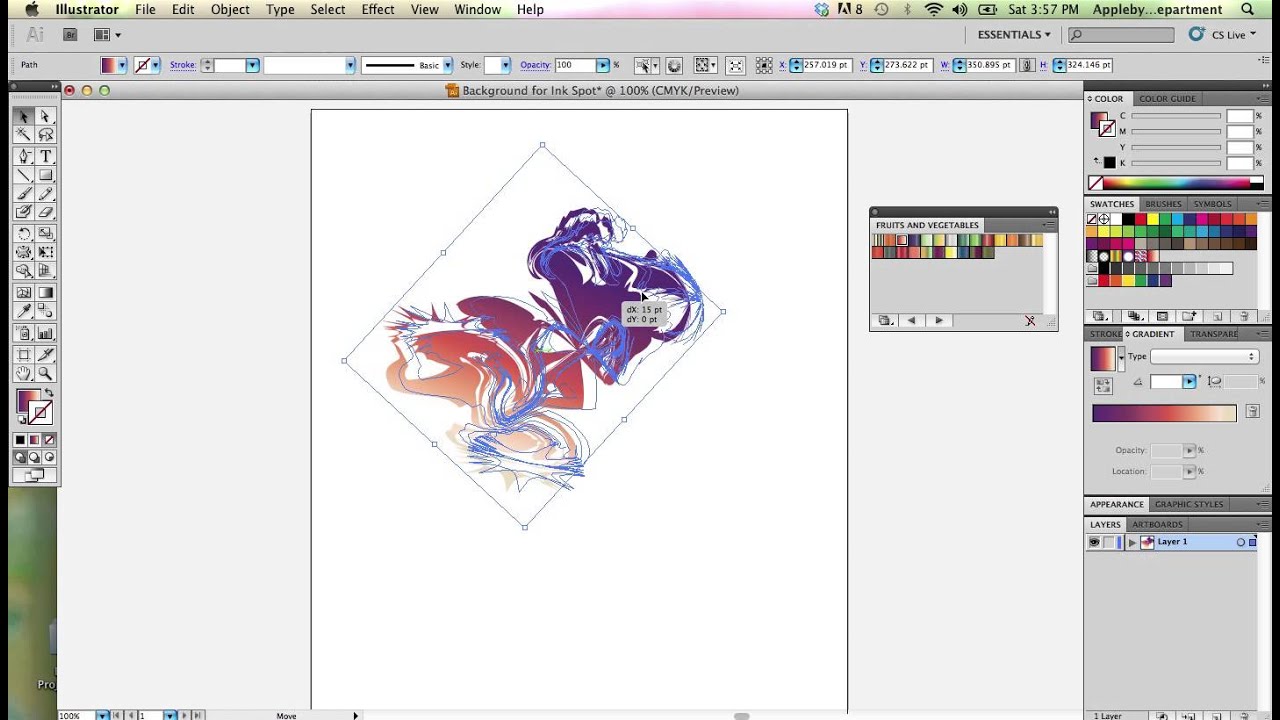Select the Selection (black arrow) tool
The image size is (1280, 720).
tap(24, 117)
